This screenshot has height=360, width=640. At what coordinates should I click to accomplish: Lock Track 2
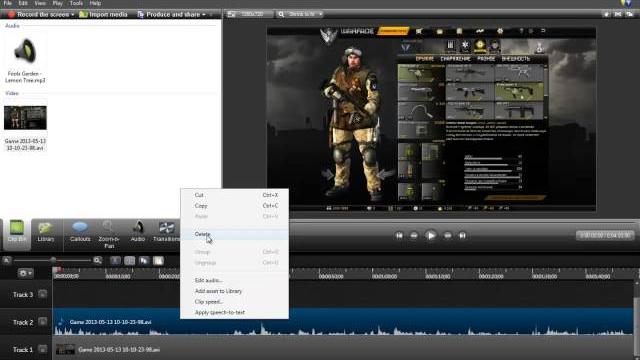(42, 322)
